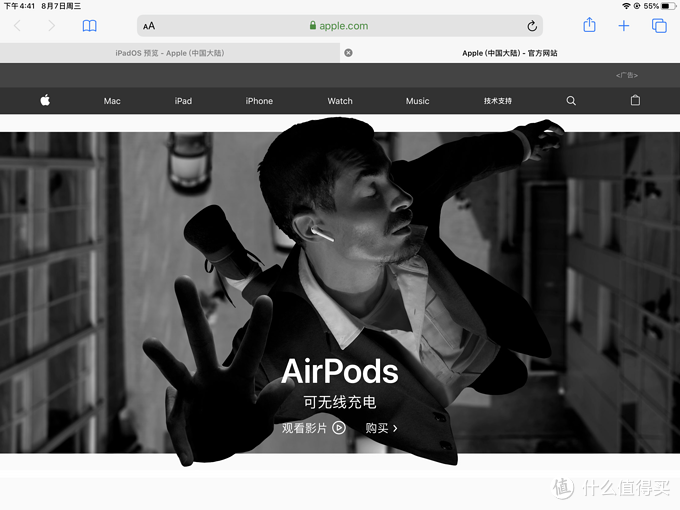Screen dimensions: 680x510
Task: Open the iPad menu item
Action: [183, 101]
